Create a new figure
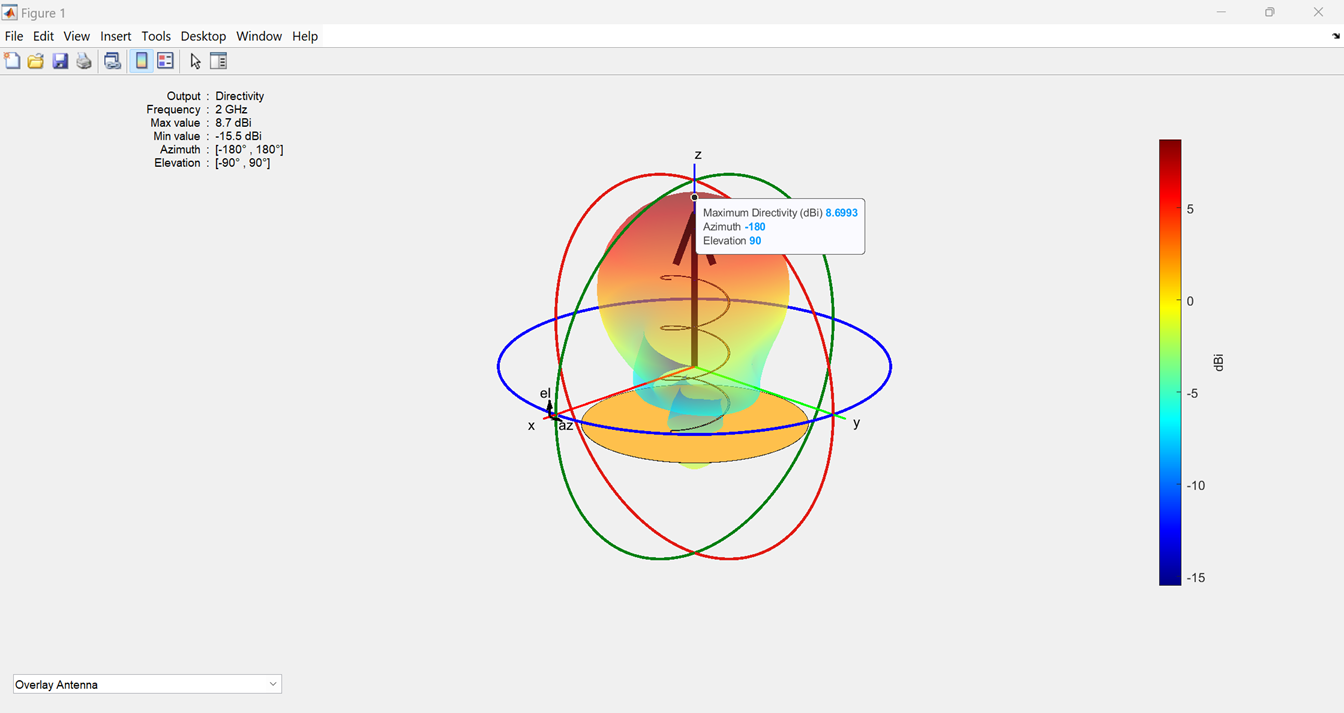This screenshot has height=713, width=1344. 12,60
